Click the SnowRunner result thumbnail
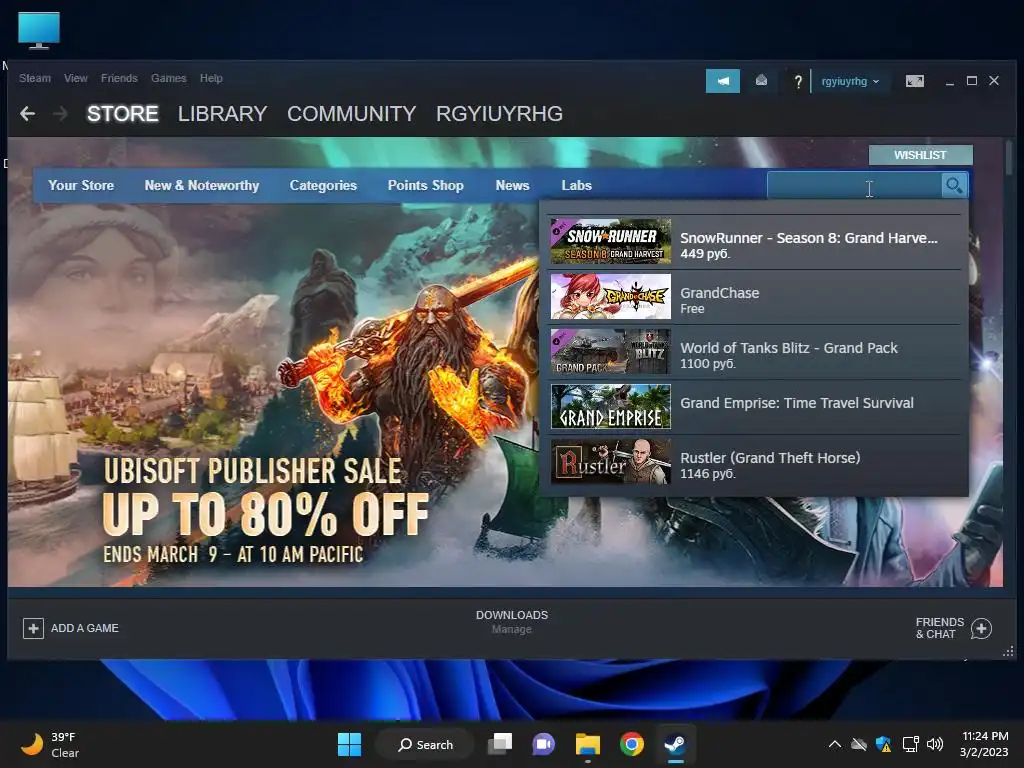This screenshot has height=768, width=1024. [x=611, y=242]
